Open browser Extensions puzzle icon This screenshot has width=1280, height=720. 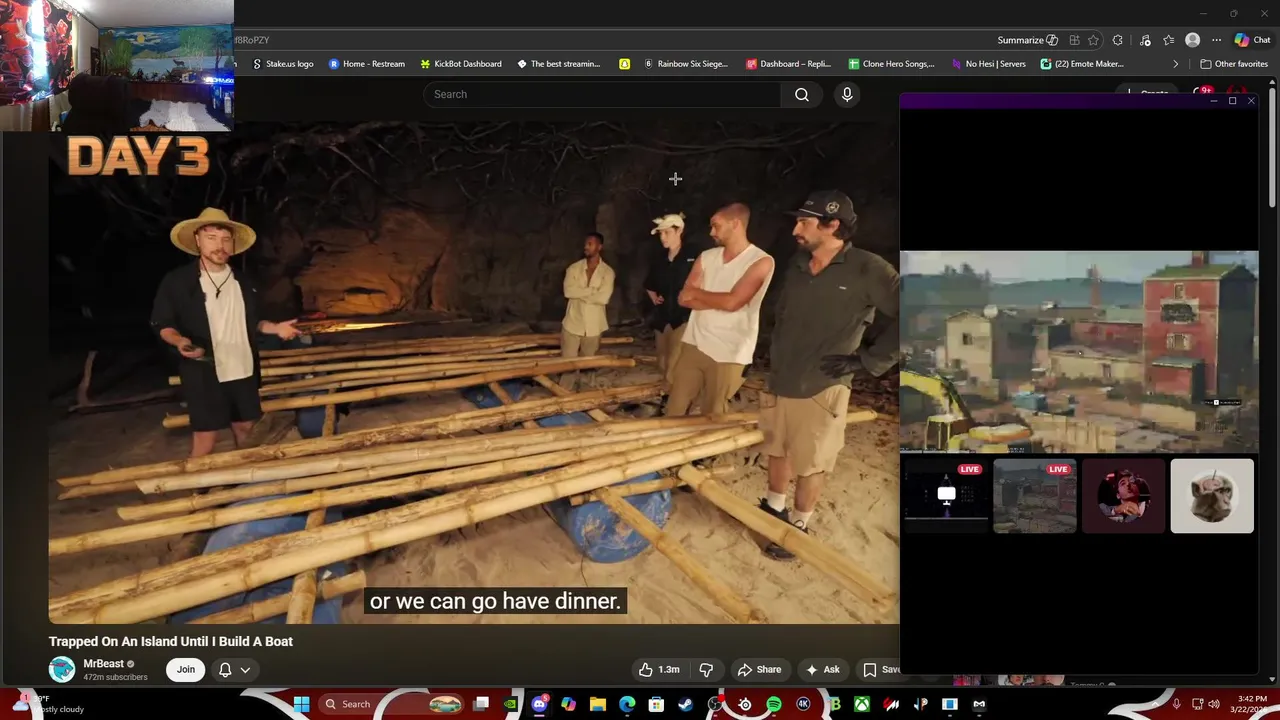click(x=1118, y=40)
